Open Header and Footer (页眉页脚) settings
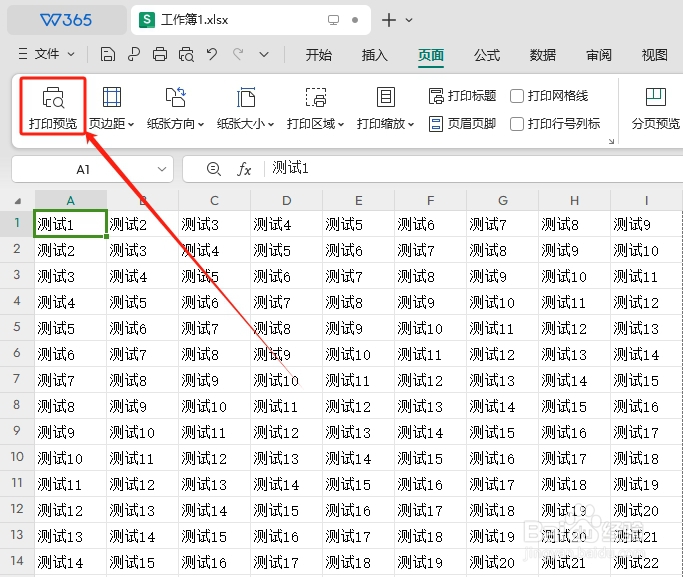 [463, 124]
